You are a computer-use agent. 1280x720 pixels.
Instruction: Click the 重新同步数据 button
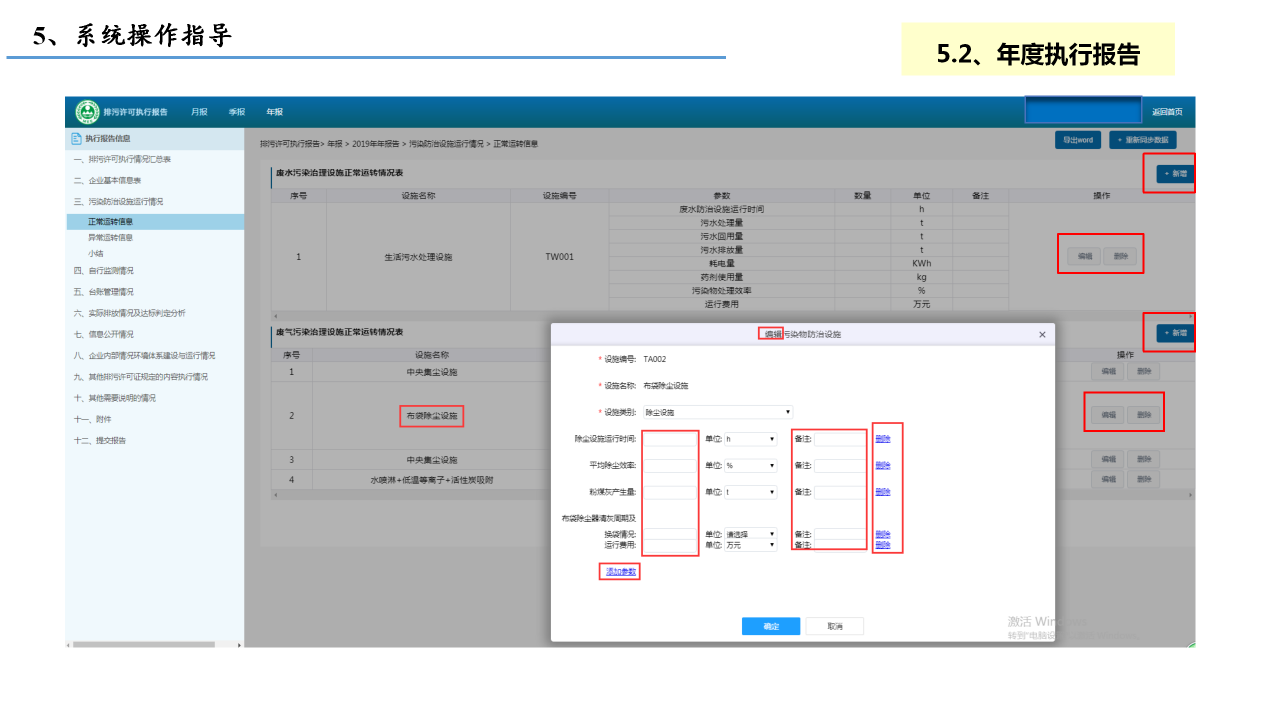(1142, 140)
